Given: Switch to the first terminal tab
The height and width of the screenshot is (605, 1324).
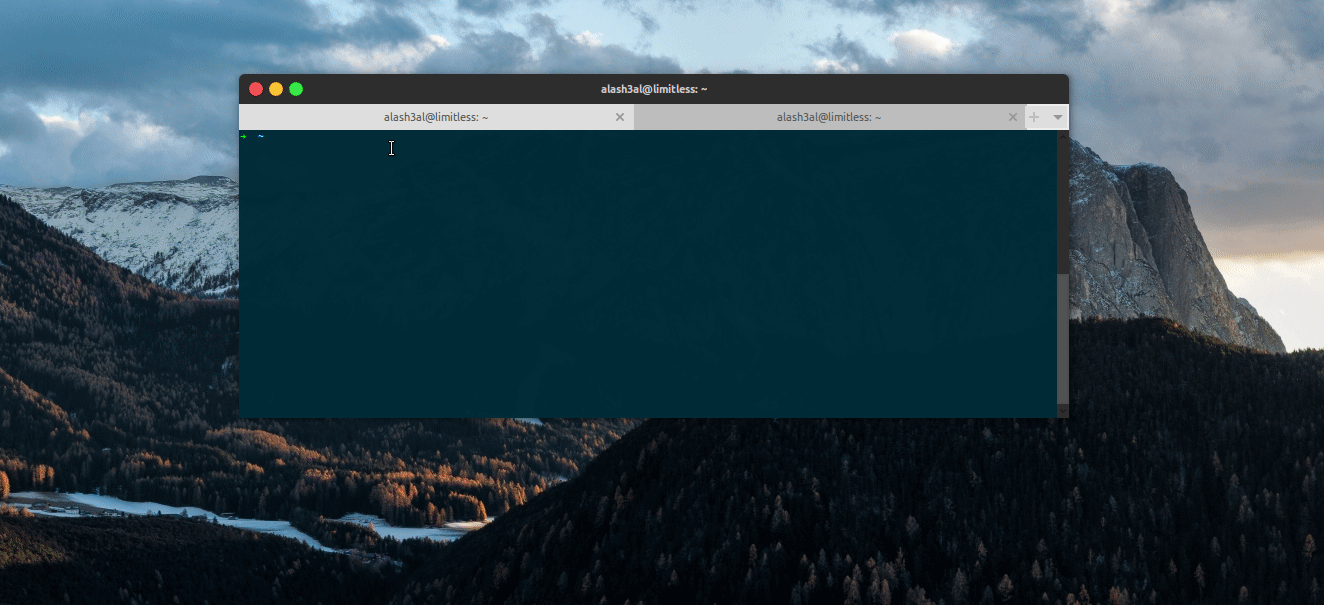Looking at the screenshot, I should click(x=436, y=117).
